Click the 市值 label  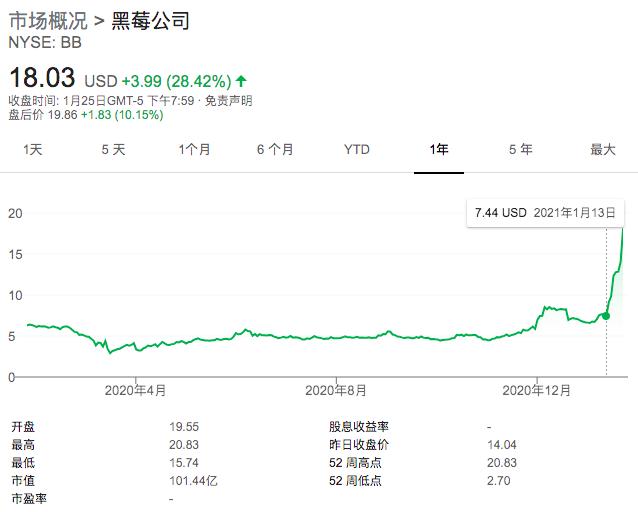(23, 481)
